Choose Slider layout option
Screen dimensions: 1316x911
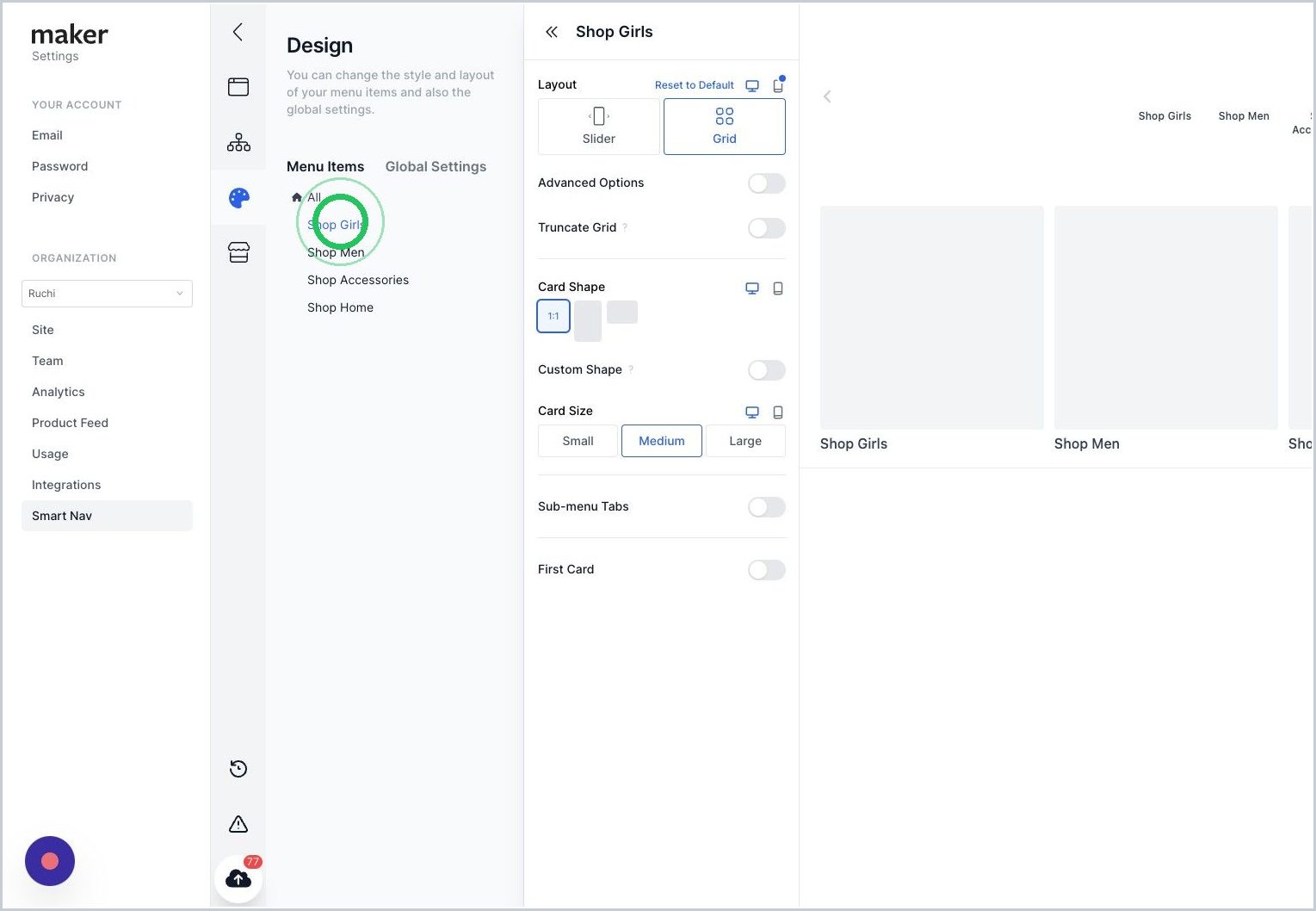point(599,127)
